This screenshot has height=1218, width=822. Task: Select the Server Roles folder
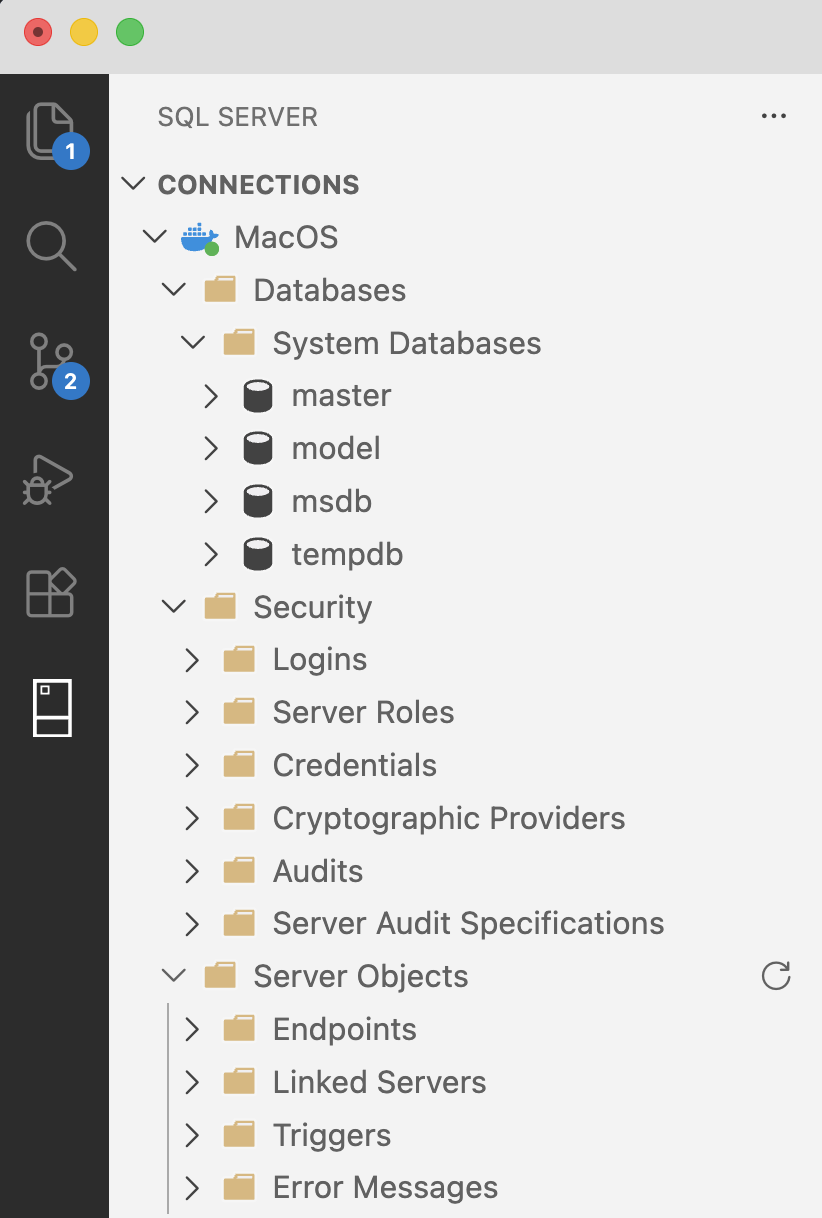pyautogui.click(x=362, y=712)
